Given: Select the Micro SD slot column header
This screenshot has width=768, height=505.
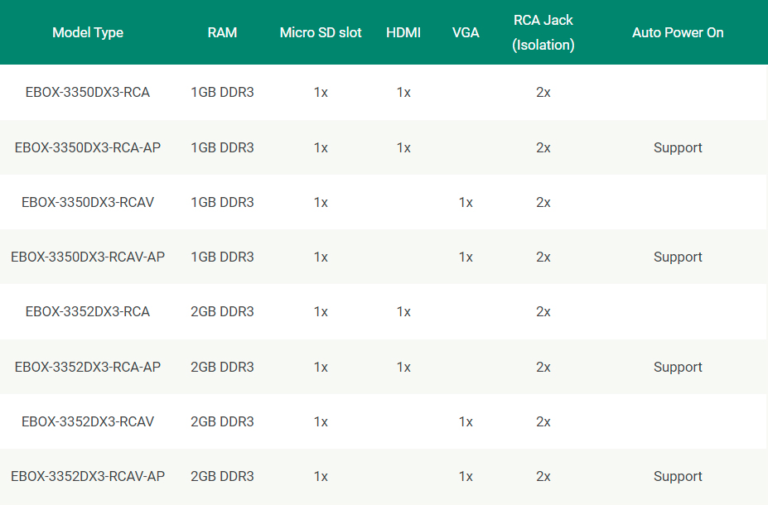Looking at the screenshot, I should [x=320, y=32].
